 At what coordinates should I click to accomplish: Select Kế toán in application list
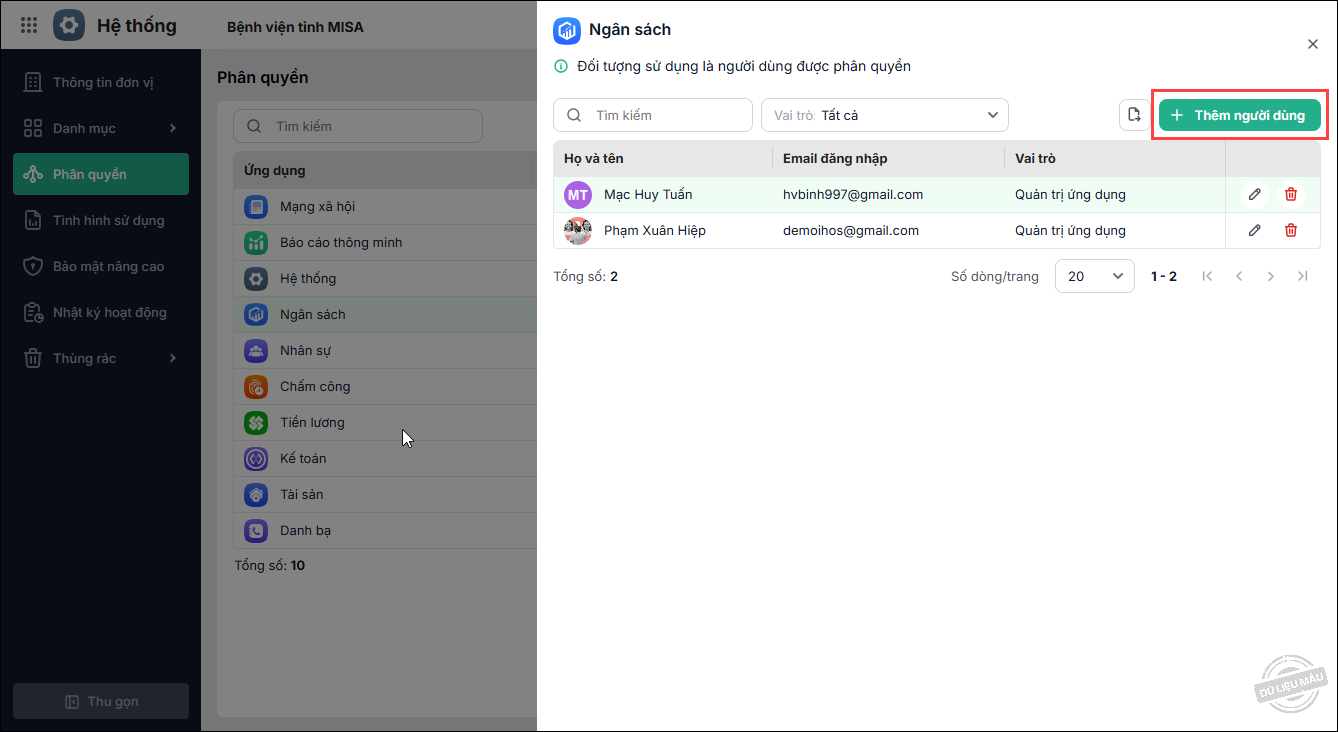[303, 458]
